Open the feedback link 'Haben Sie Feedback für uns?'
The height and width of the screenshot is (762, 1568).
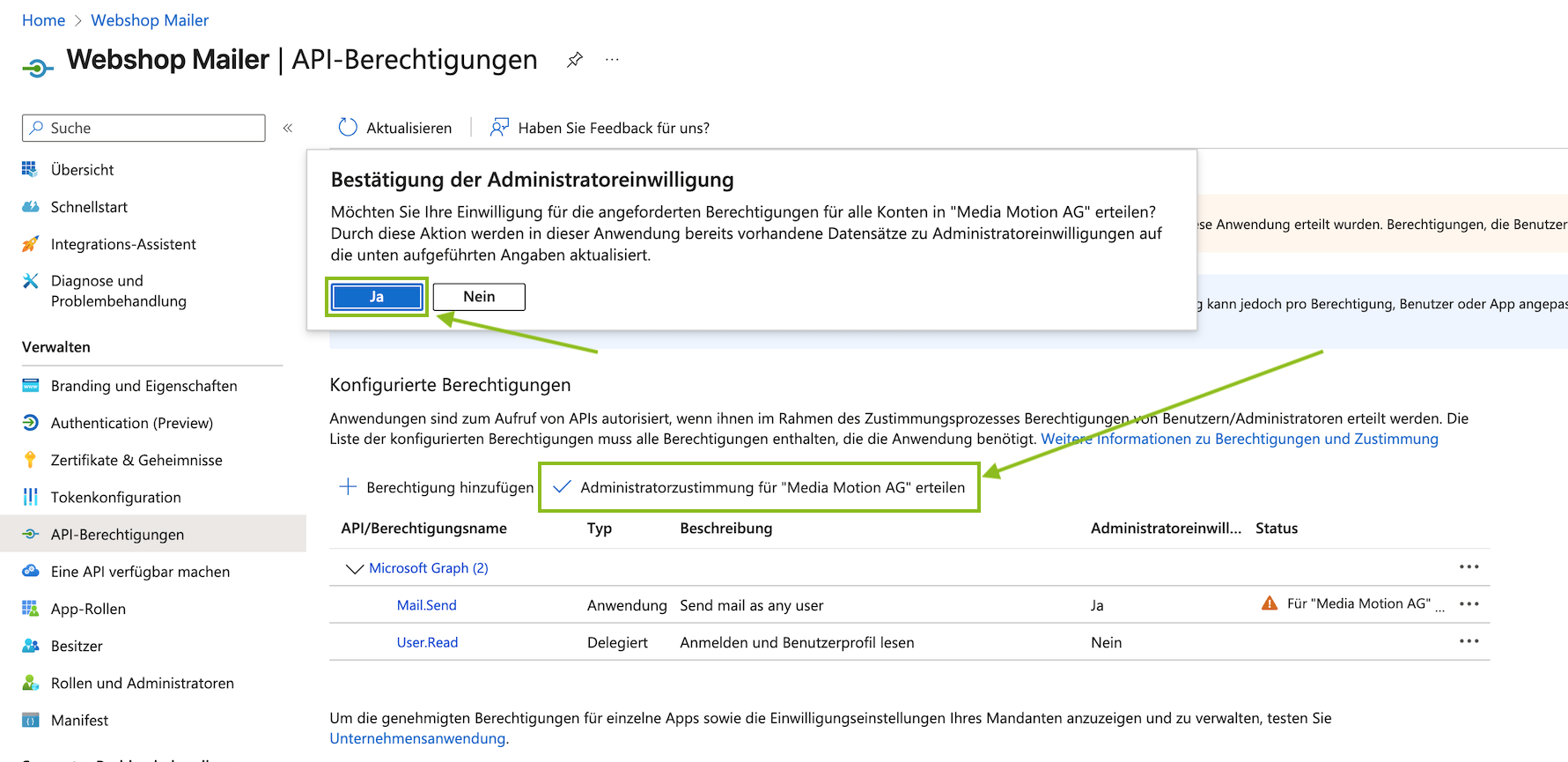coord(613,129)
